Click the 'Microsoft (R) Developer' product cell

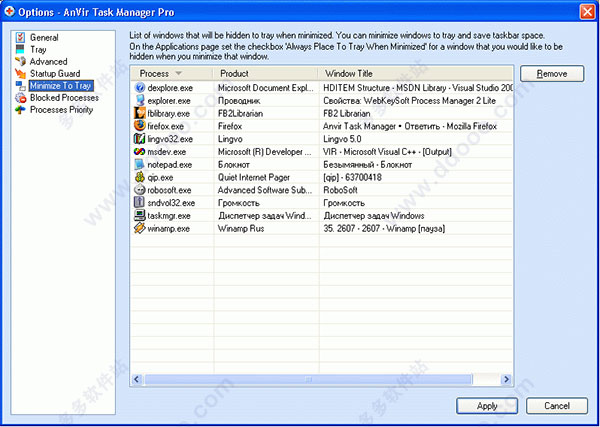tap(265, 152)
